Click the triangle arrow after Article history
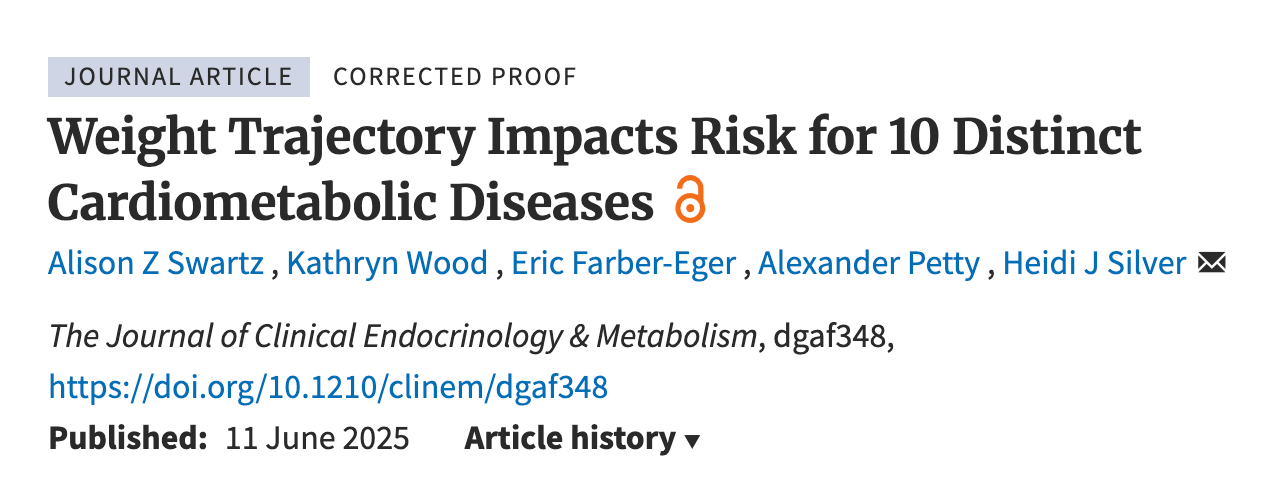The width and height of the screenshot is (1284, 492). tap(692, 442)
